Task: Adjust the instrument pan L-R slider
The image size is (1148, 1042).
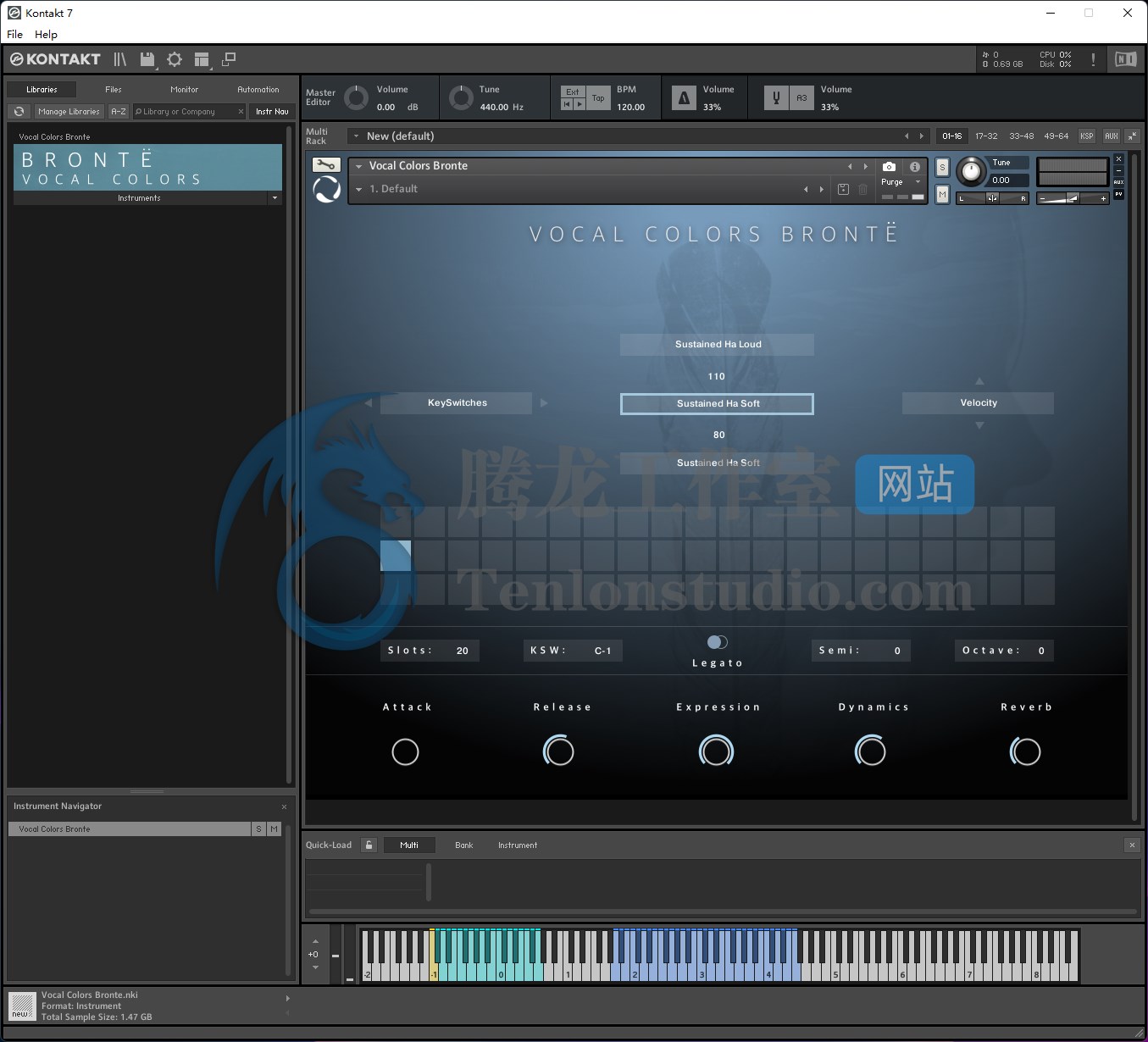Action: pos(992,198)
